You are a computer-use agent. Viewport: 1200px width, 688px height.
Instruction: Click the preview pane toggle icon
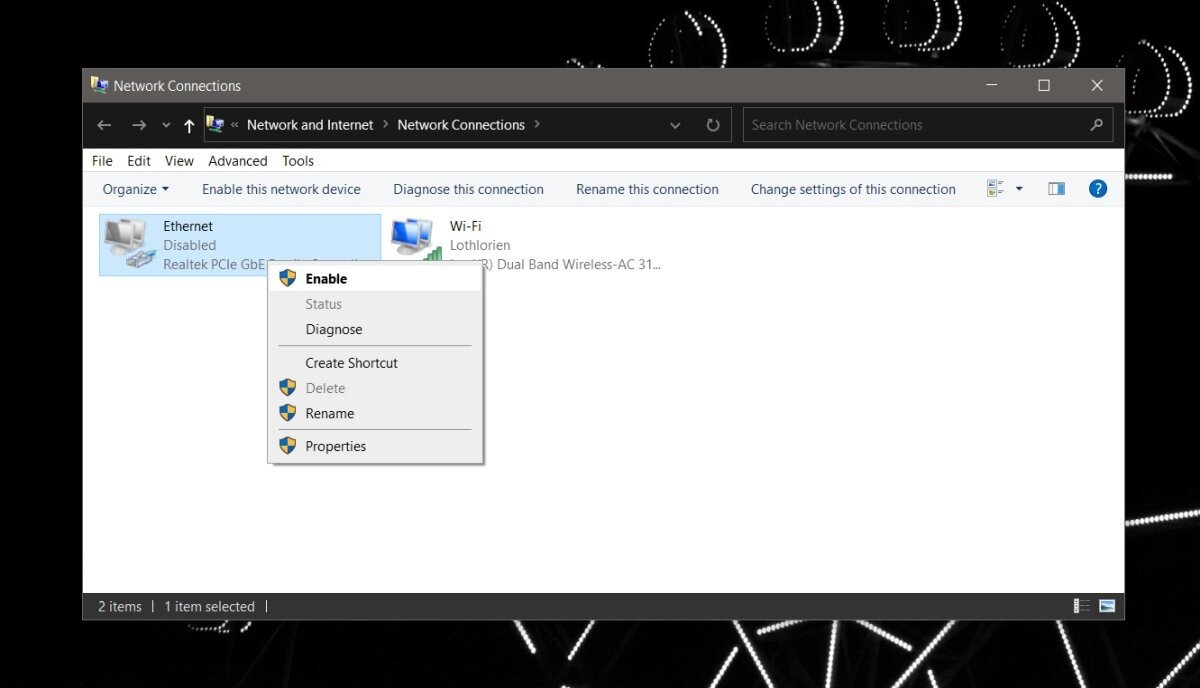[x=1056, y=188]
